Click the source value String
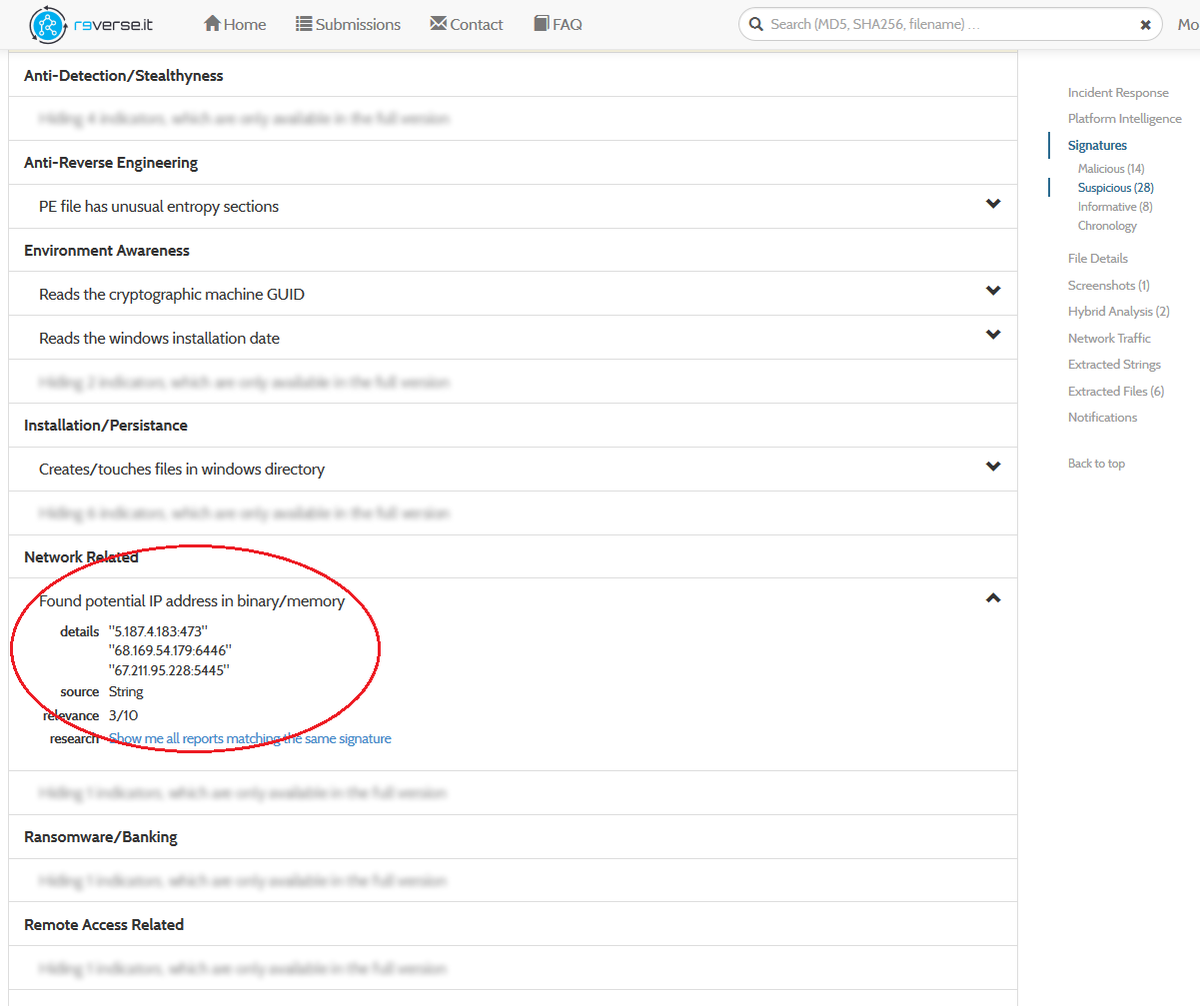Viewport: 1200px width, 1006px height. 126,692
